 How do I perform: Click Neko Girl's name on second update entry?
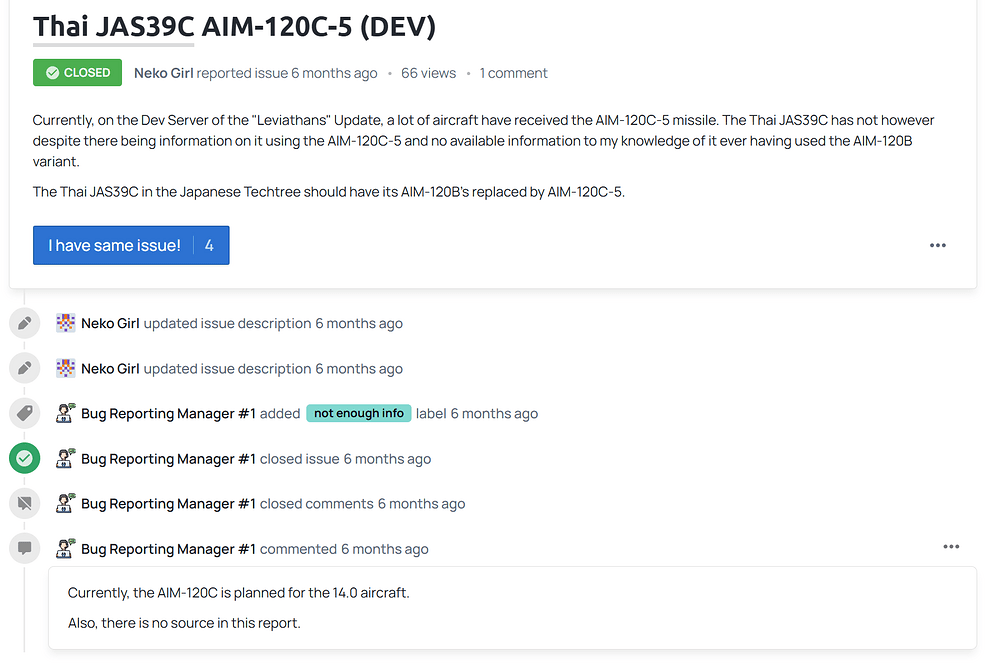click(110, 369)
